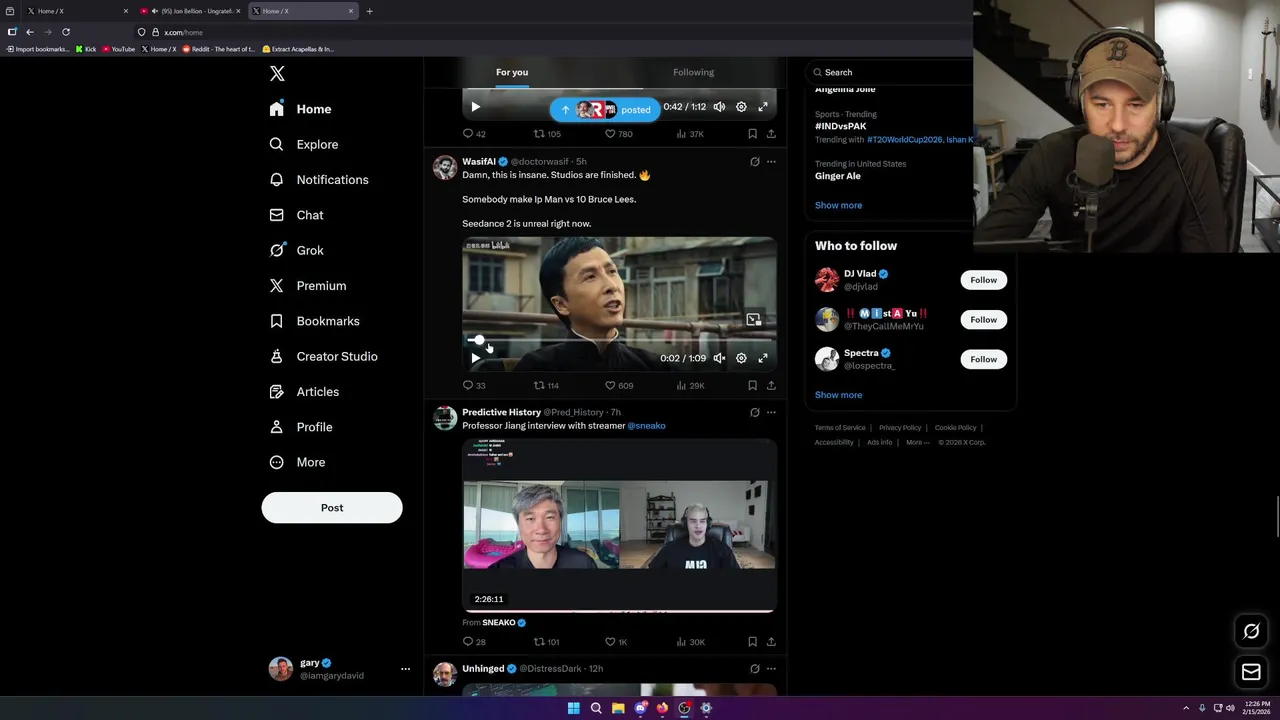Screen dimensions: 1280x720
Task: Open floating Messages envelope button
Action: point(1251,673)
